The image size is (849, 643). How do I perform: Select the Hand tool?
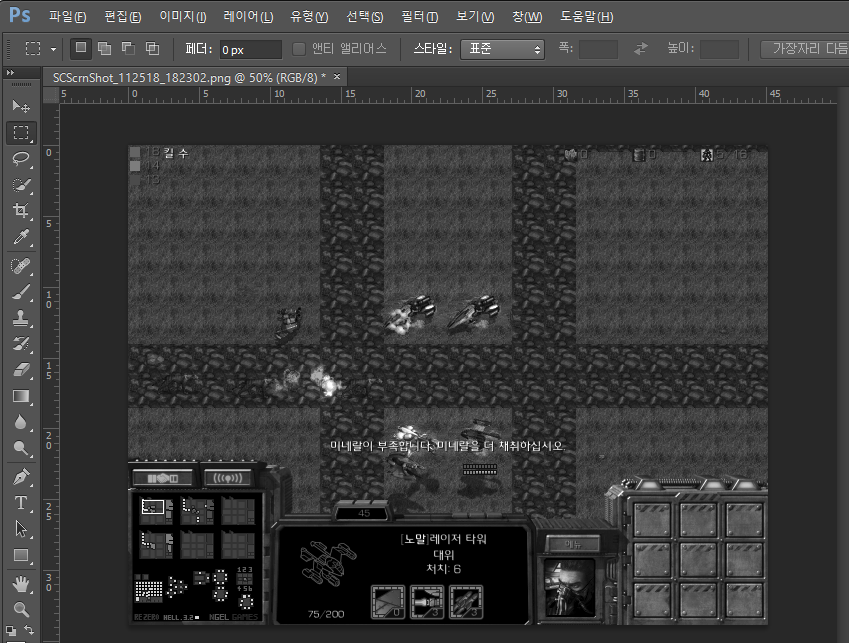coord(21,584)
